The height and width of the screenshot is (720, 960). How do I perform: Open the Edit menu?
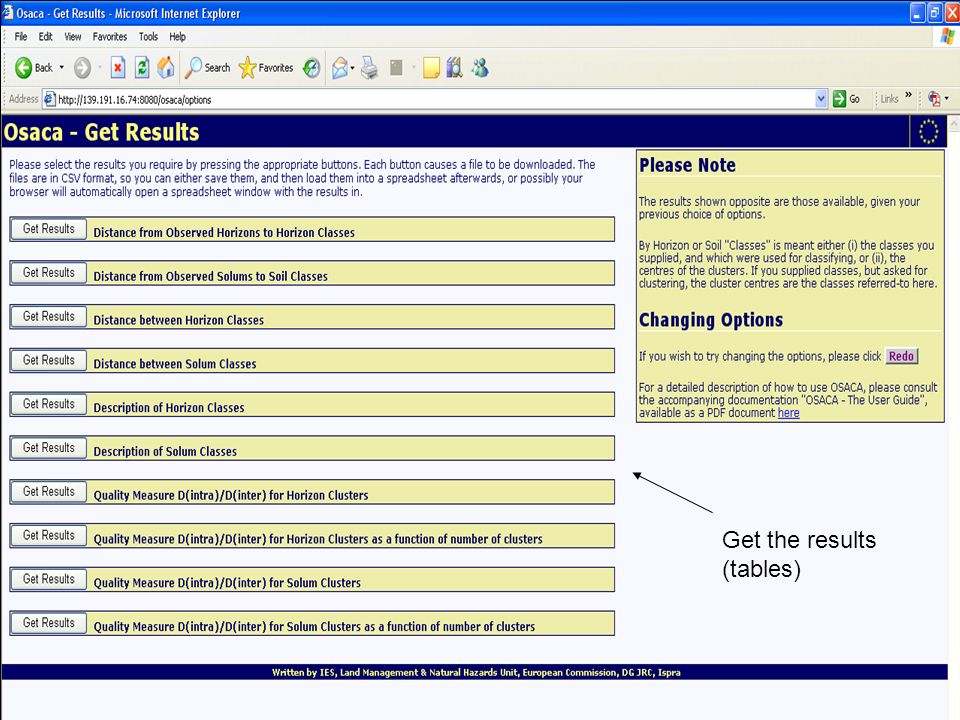(x=45, y=37)
